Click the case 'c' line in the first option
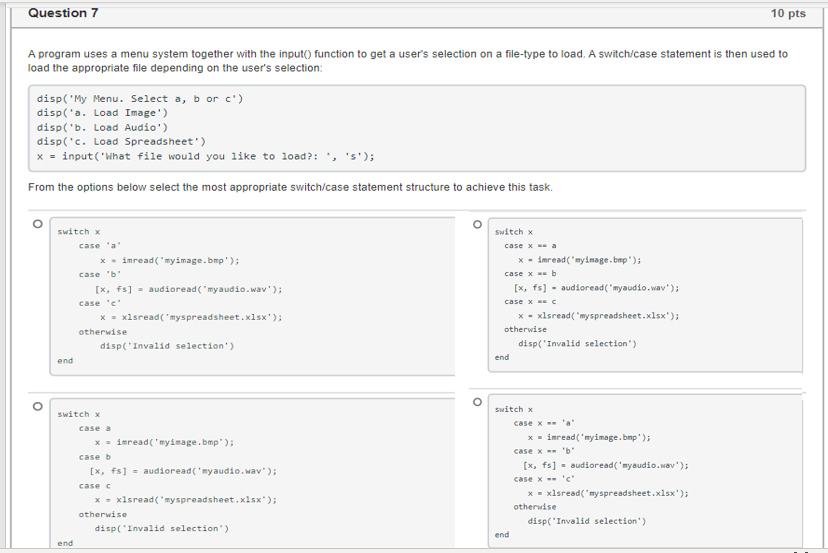Image resolution: width=828 pixels, height=553 pixels. point(100,303)
